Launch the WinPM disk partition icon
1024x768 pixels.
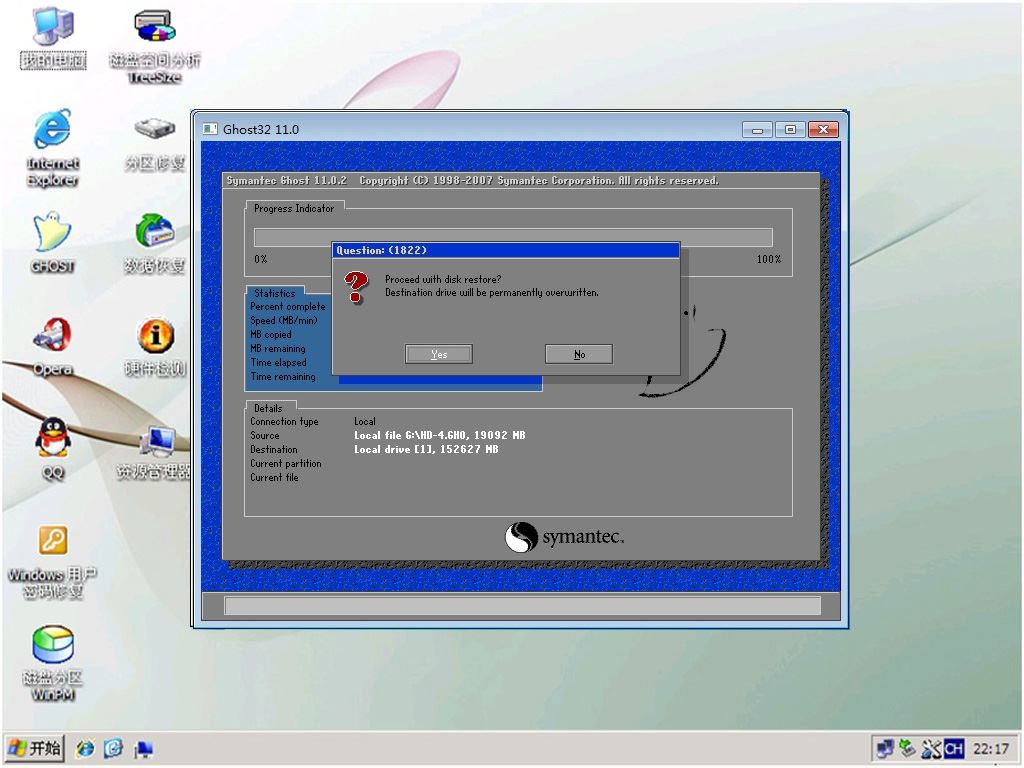[52, 664]
